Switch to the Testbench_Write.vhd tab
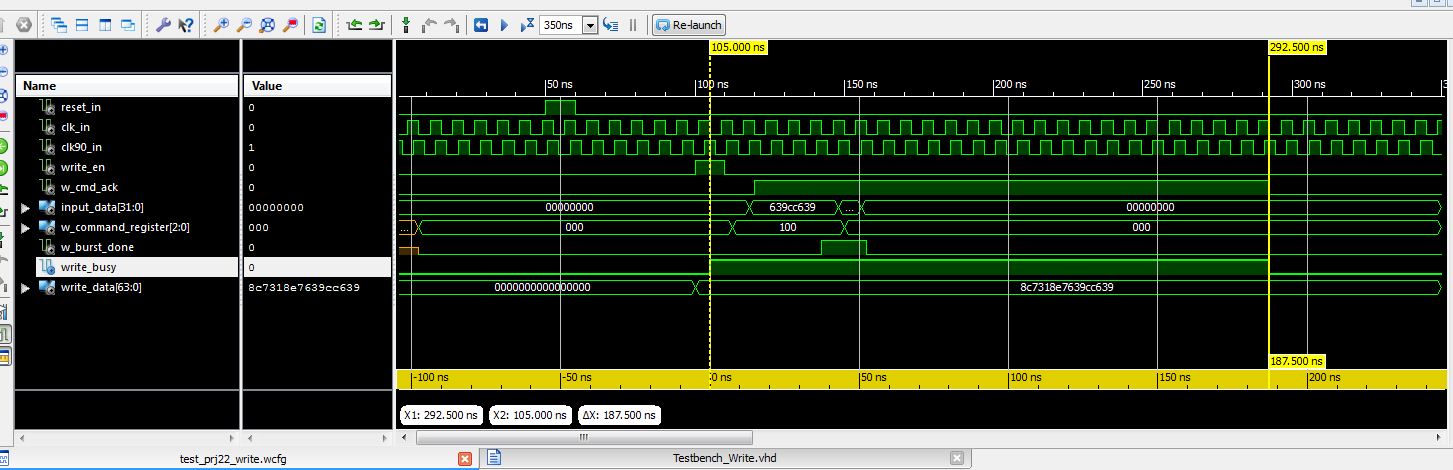1453x470 pixels. pos(725,458)
